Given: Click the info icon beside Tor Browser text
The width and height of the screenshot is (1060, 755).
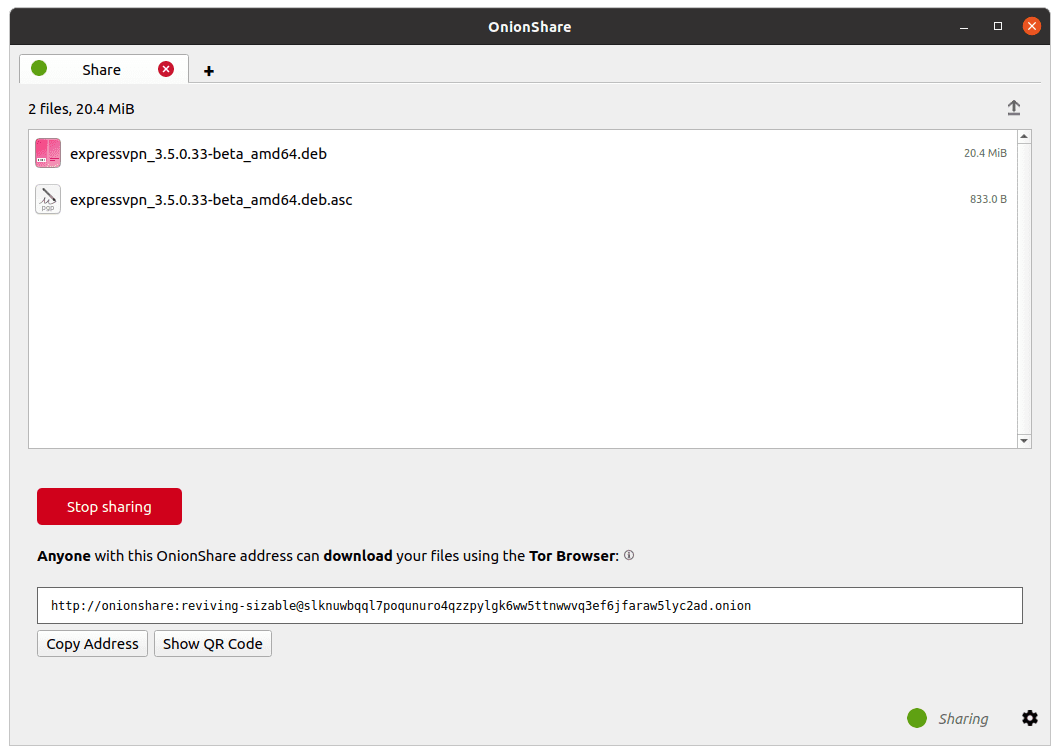Looking at the screenshot, I should click(x=629, y=555).
